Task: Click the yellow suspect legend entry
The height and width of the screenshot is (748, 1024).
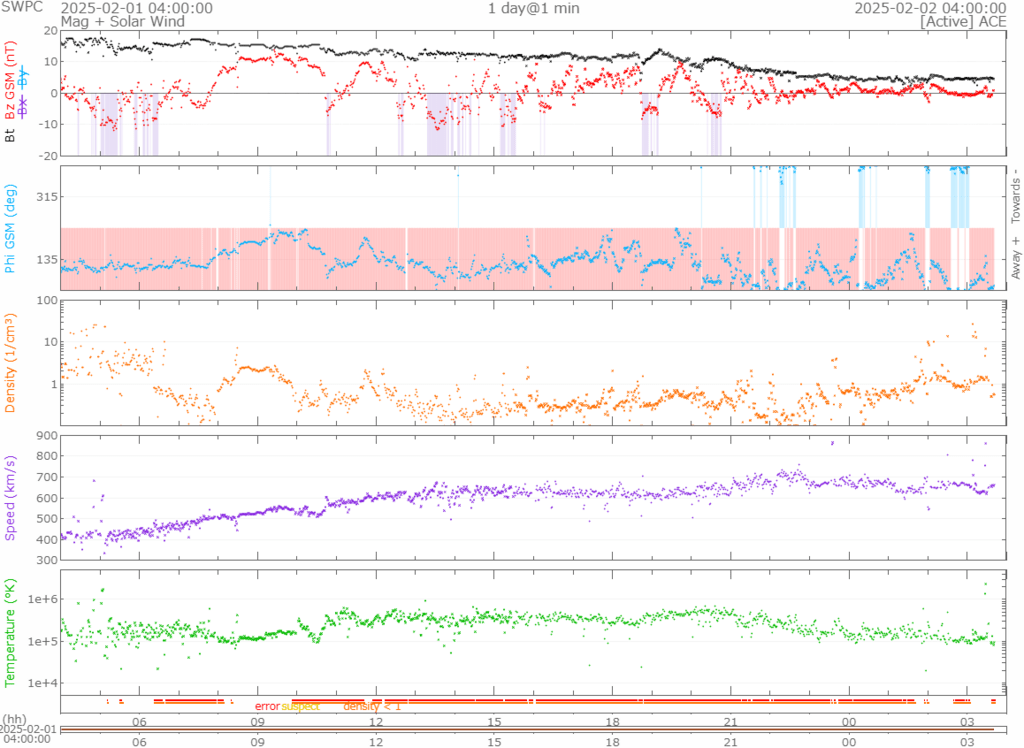Action: (x=300, y=707)
